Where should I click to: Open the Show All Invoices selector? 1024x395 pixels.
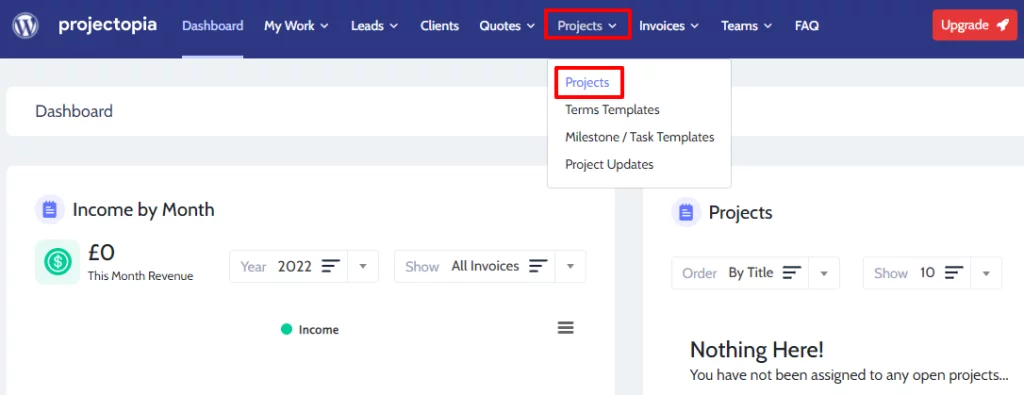pos(474,266)
